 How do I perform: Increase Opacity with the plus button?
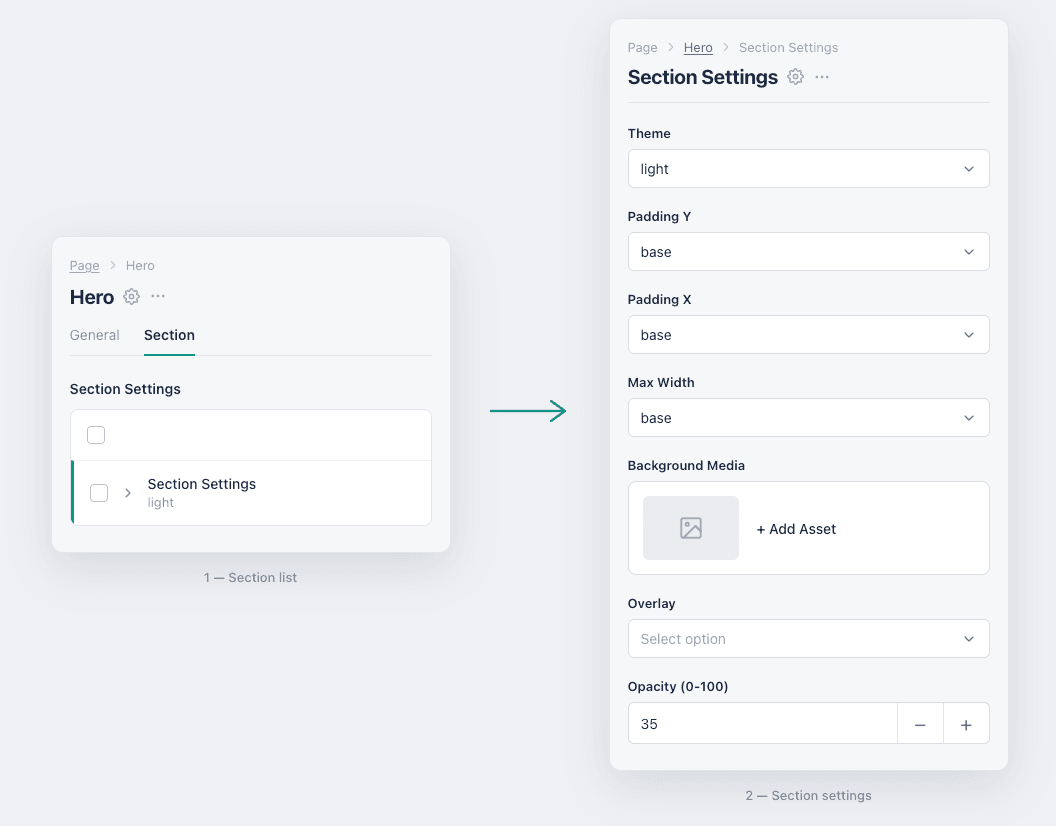[966, 724]
